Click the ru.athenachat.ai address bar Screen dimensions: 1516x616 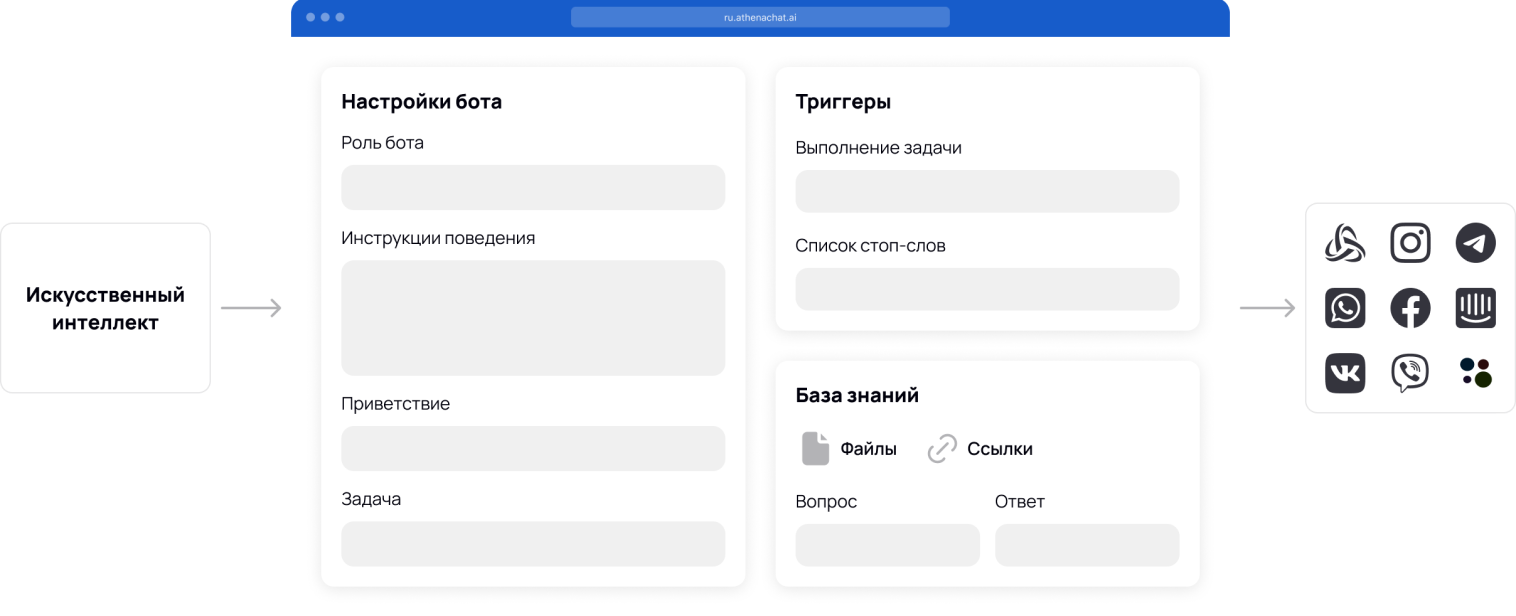point(760,17)
